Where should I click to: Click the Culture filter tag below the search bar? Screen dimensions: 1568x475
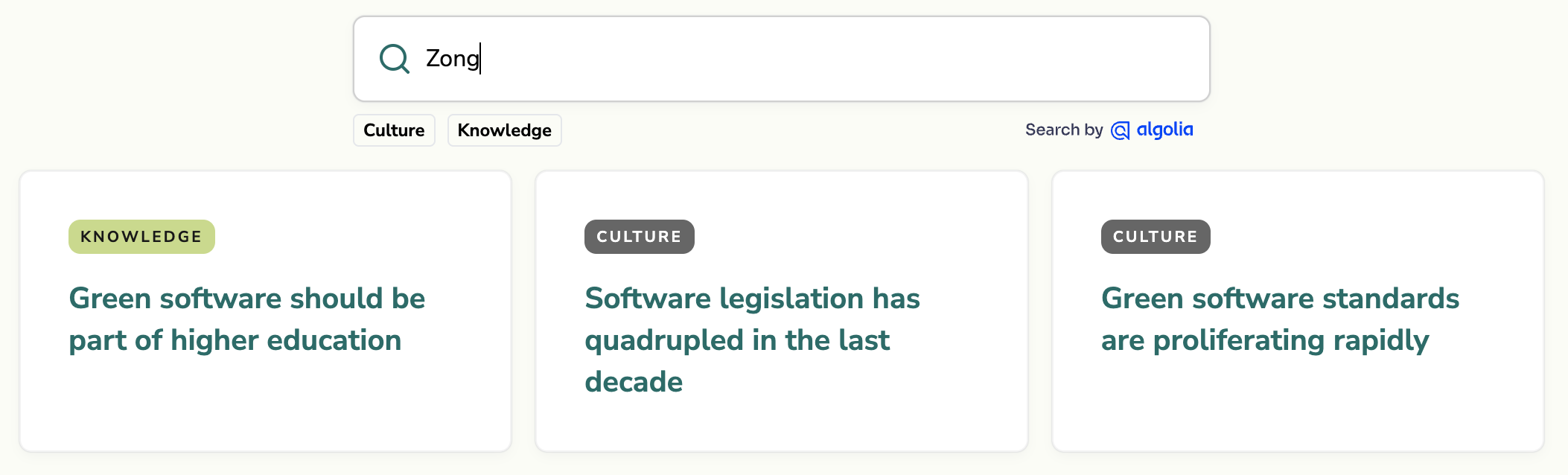tap(394, 130)
